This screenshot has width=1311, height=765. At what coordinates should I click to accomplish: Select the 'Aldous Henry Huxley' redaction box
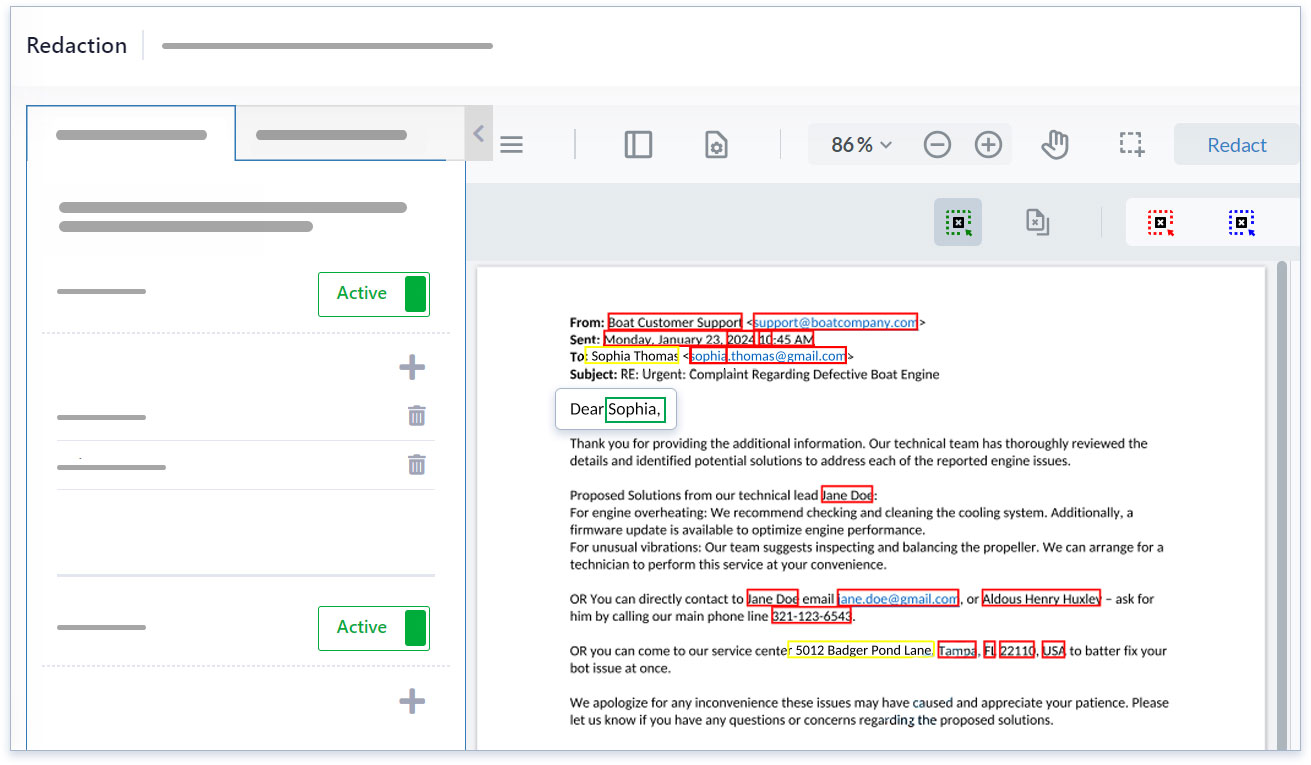point(1041,598)
